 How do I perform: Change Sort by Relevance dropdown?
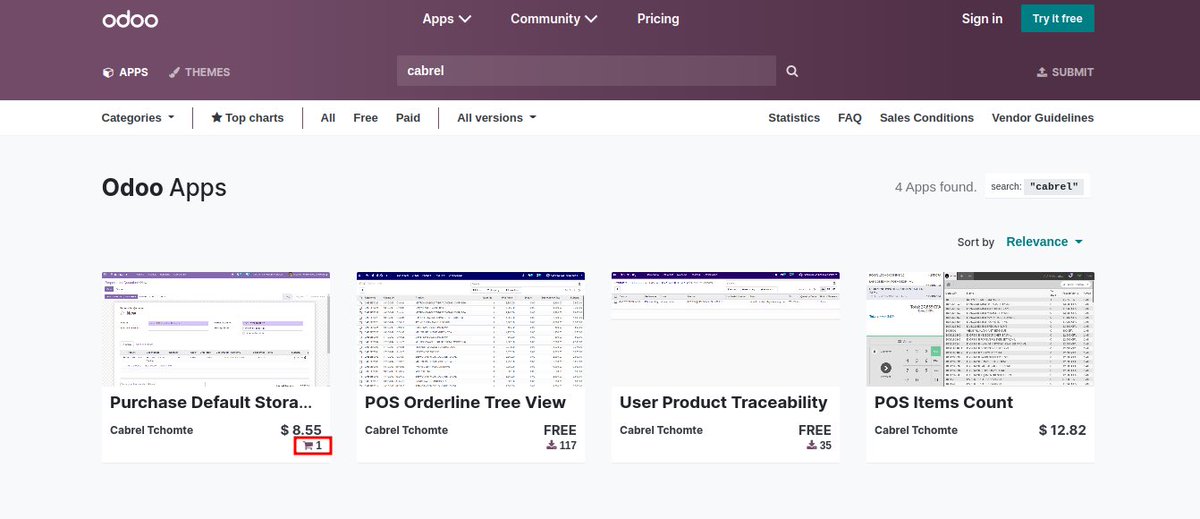[x=1044, y=242]
